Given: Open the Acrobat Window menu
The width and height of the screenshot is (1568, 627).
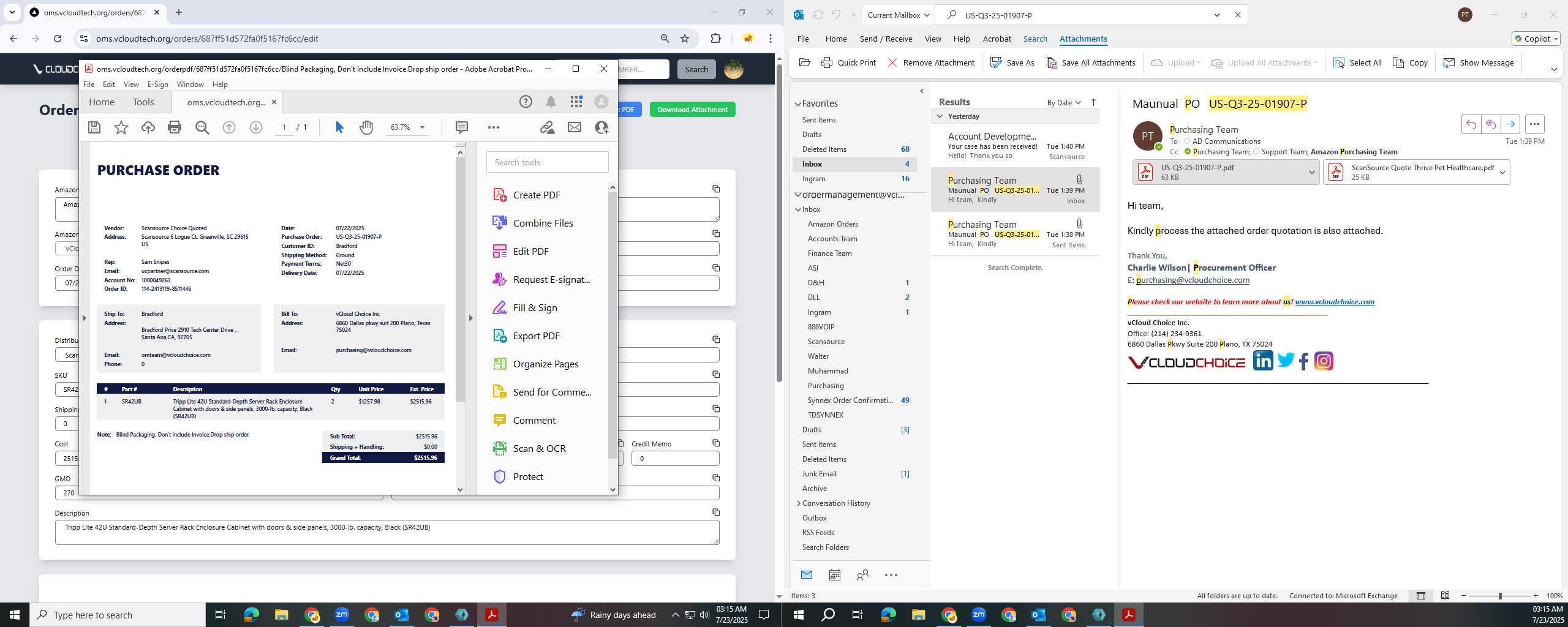Looking at the screenshot, I should point(190,84).
